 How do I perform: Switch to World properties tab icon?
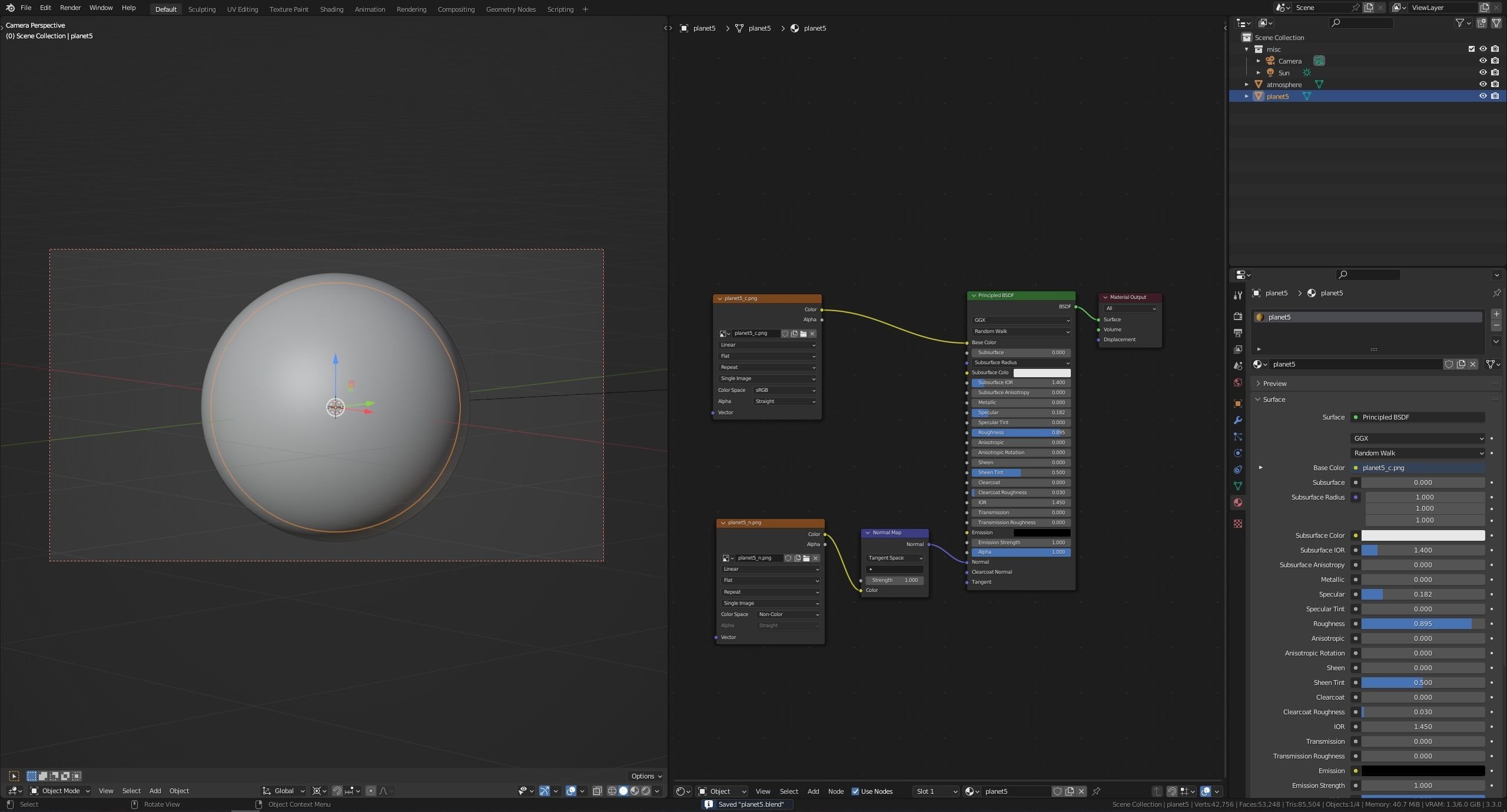[x=1237, y=382]
